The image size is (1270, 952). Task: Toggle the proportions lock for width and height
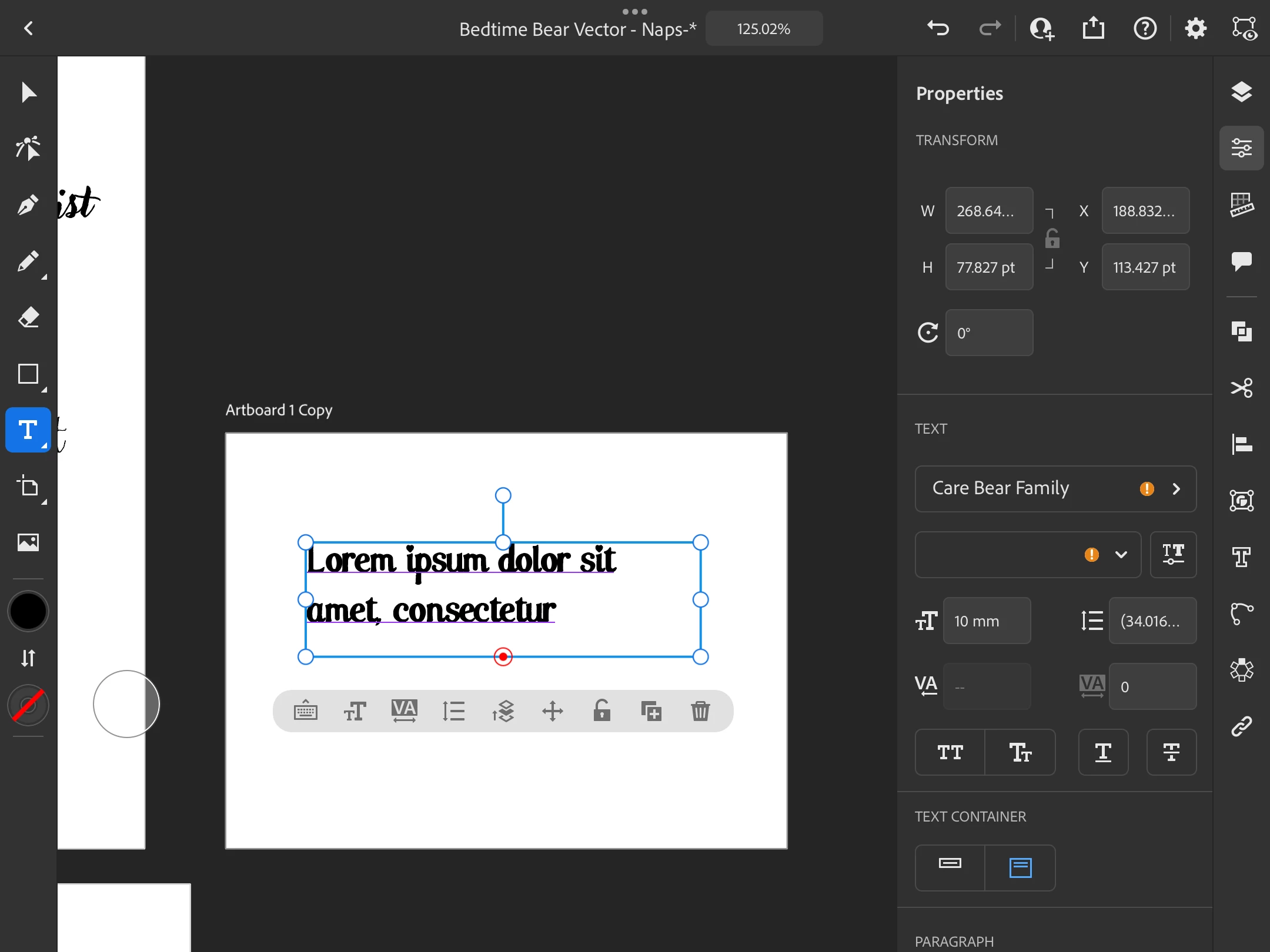click(x=1052, y=239)
